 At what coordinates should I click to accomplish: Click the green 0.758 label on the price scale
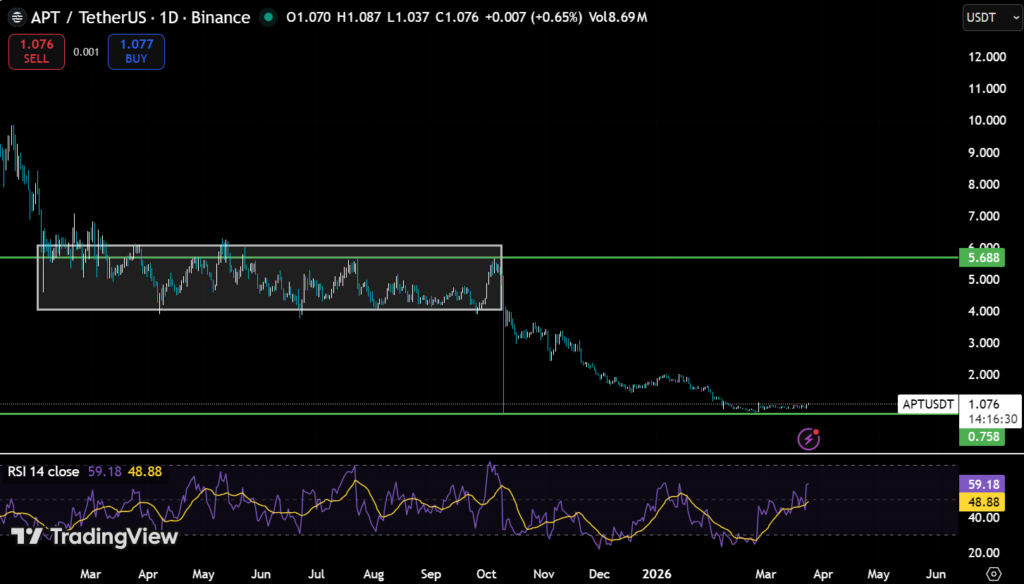click(x=981, y=437)
